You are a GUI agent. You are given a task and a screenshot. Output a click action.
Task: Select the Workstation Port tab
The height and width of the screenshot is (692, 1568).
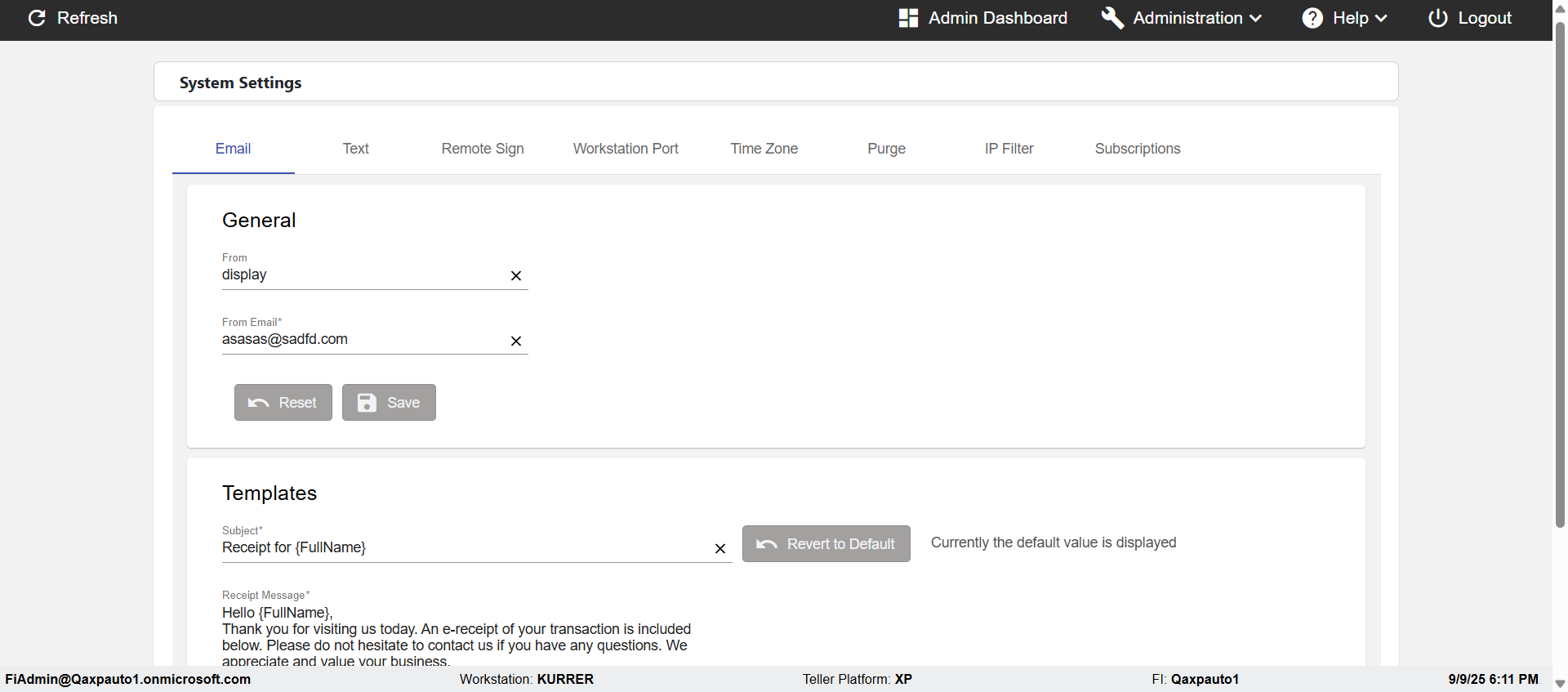tap(626, 149)
